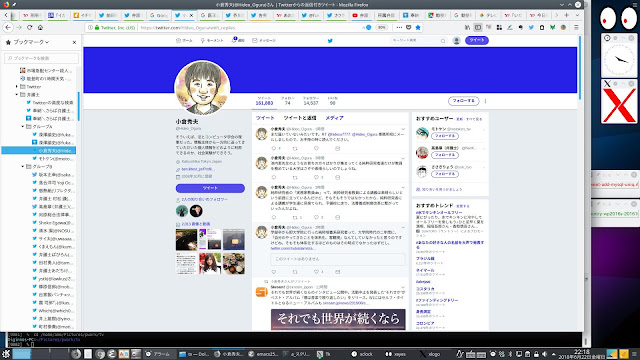Switch to ツイートと返信 timeline tab
640x360 pixels.
(x=300, y=118)
